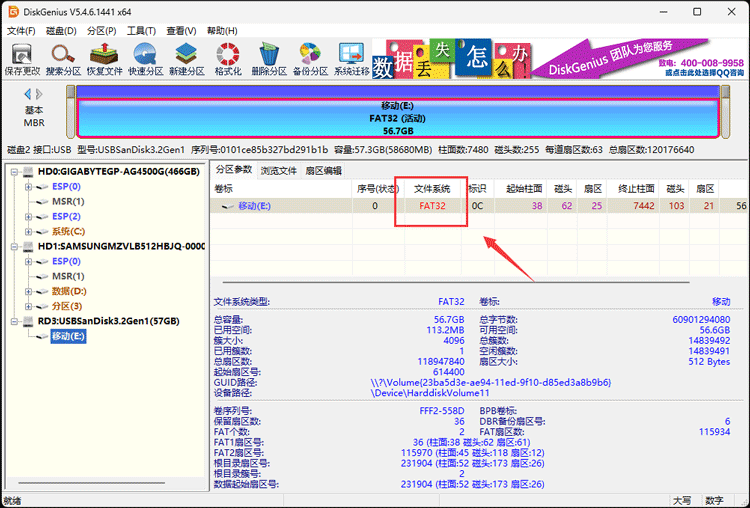Viewport: 750px width, 508px height.
Task: Click the 卷标 column header
Action: [x=281, y=188]
